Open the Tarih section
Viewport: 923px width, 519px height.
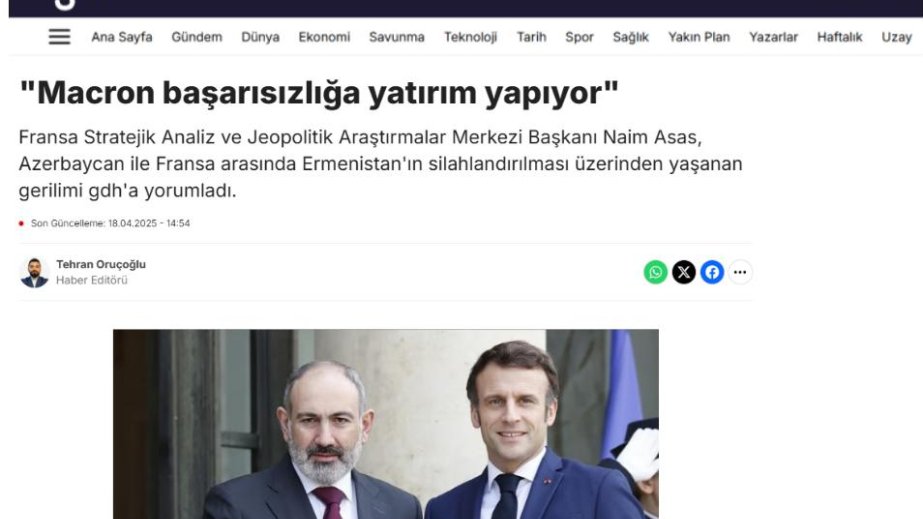click(x=532, y=37)
